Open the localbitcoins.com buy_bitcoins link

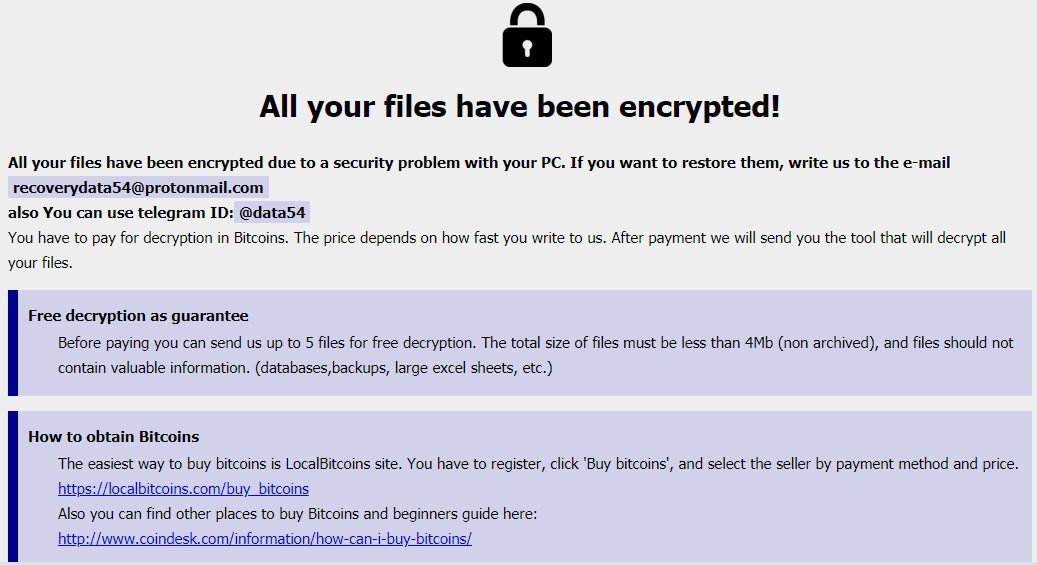click(x=183, y=489)
